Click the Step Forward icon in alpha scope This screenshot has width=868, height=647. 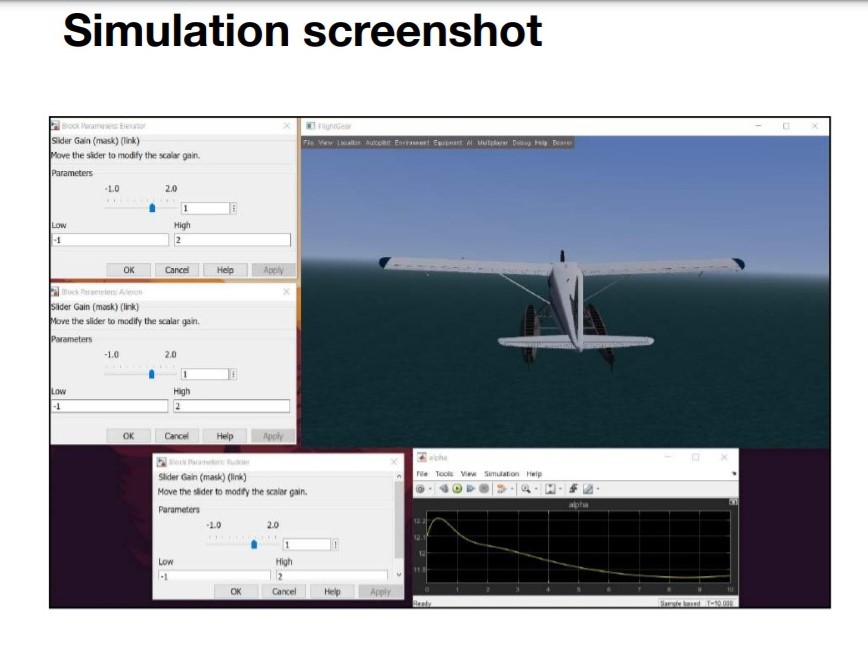coord(471,489)
